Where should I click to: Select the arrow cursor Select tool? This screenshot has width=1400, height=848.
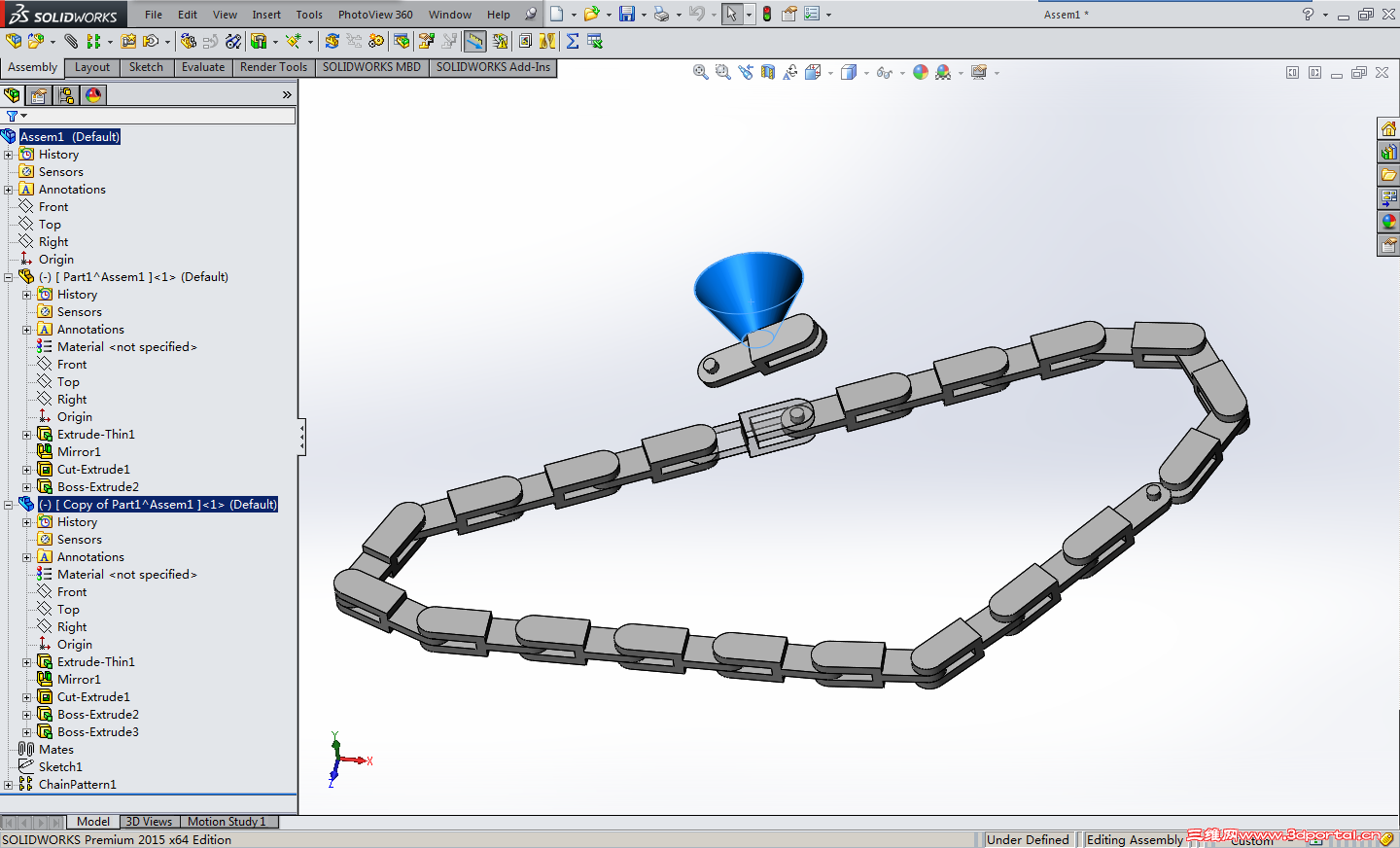coord(731,14)
